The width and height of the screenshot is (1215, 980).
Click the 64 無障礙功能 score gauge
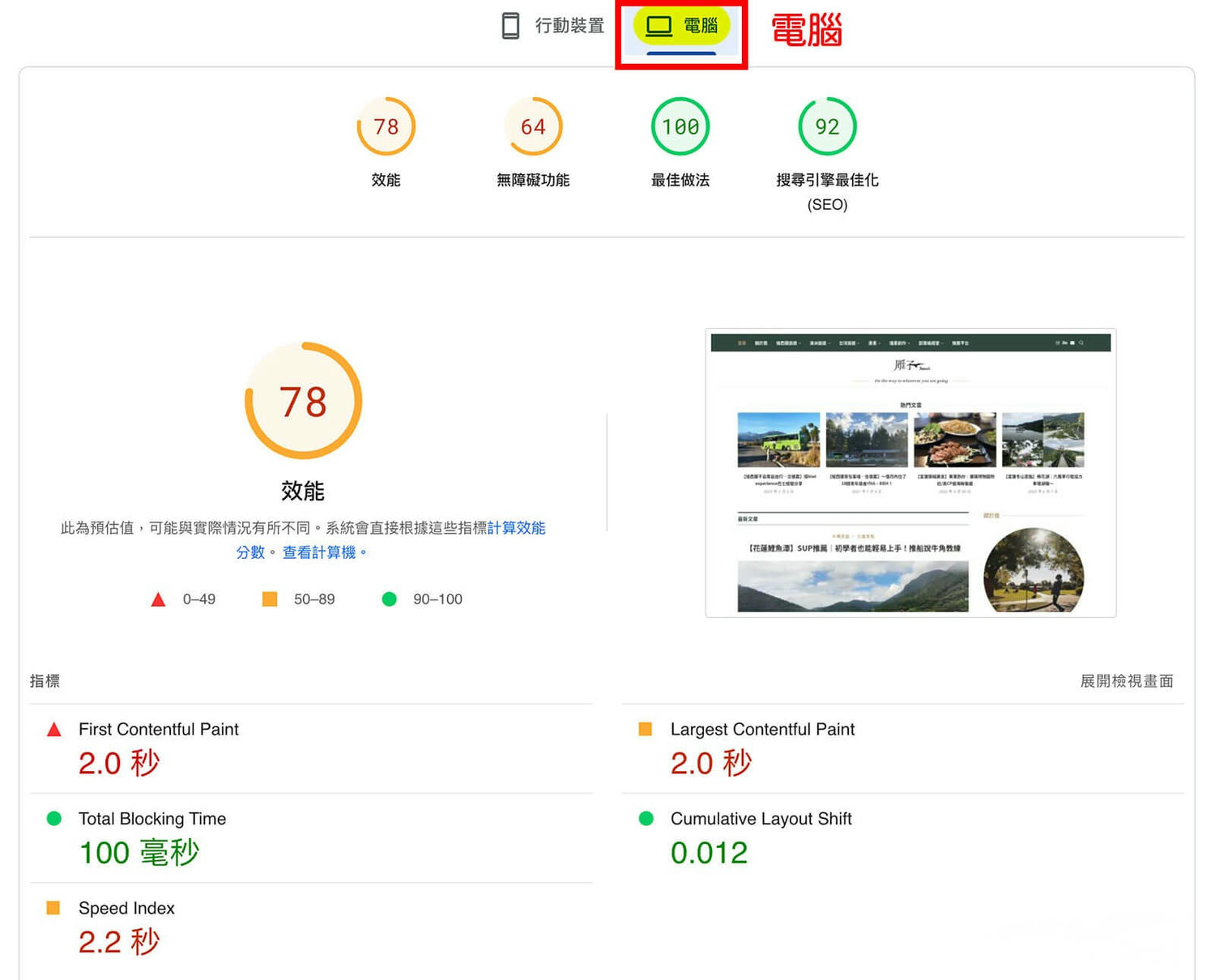click(x=534, y=127)
